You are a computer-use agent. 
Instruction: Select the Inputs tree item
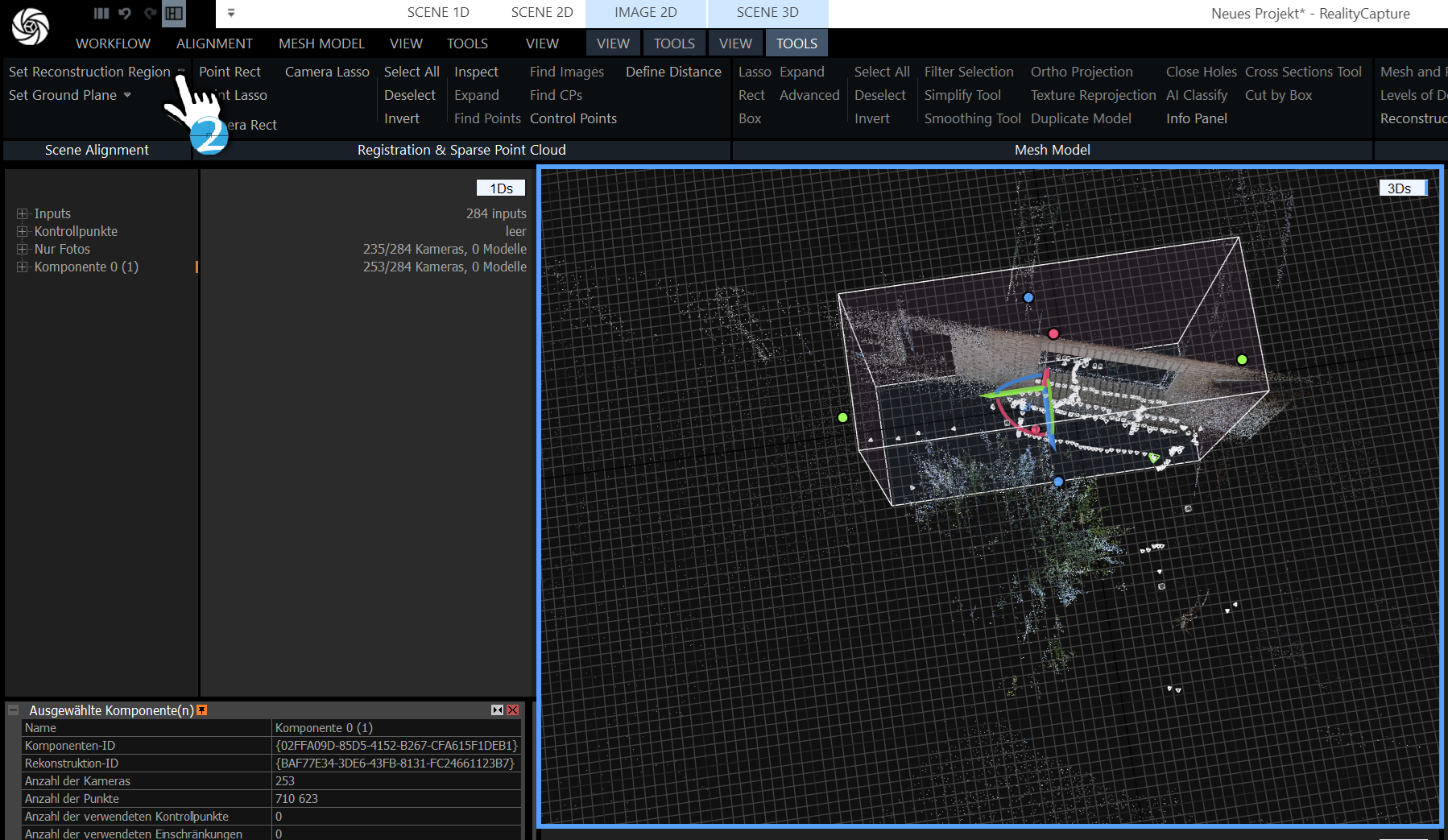(52, 213)
